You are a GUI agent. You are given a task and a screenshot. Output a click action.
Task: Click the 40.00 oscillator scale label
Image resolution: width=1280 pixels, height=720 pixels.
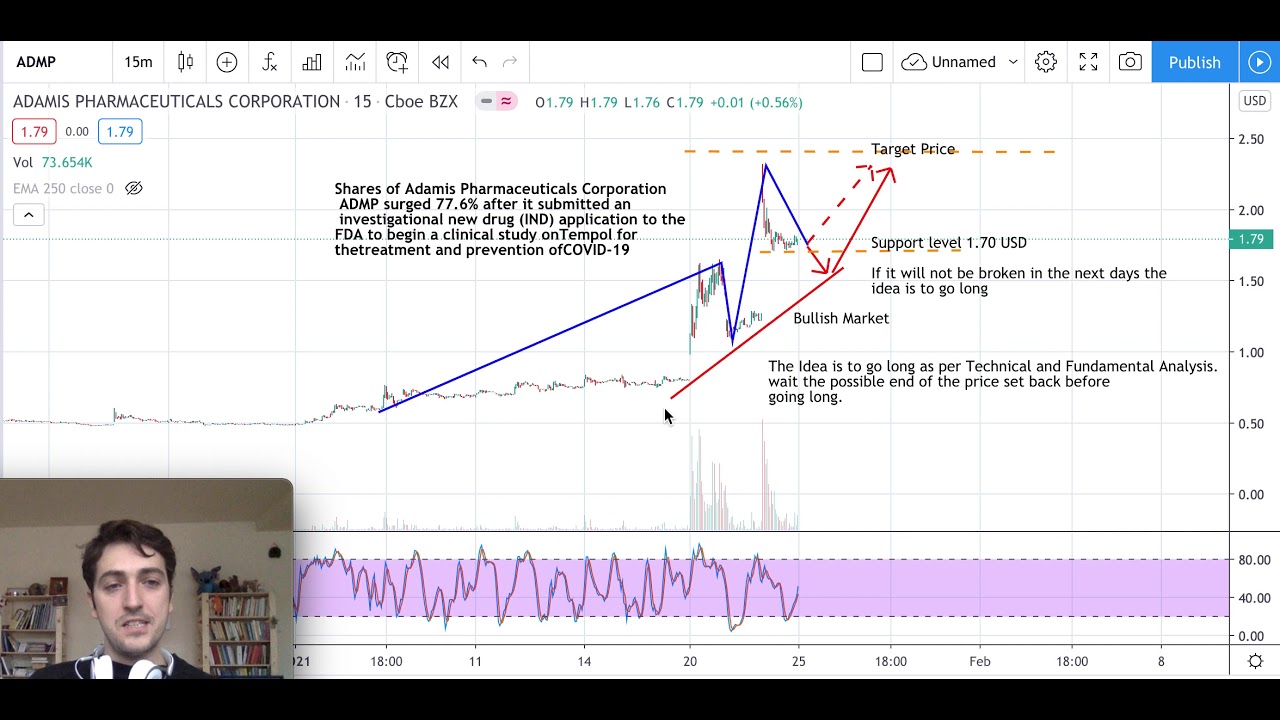pyautogui.click(x=1253, y=598)
